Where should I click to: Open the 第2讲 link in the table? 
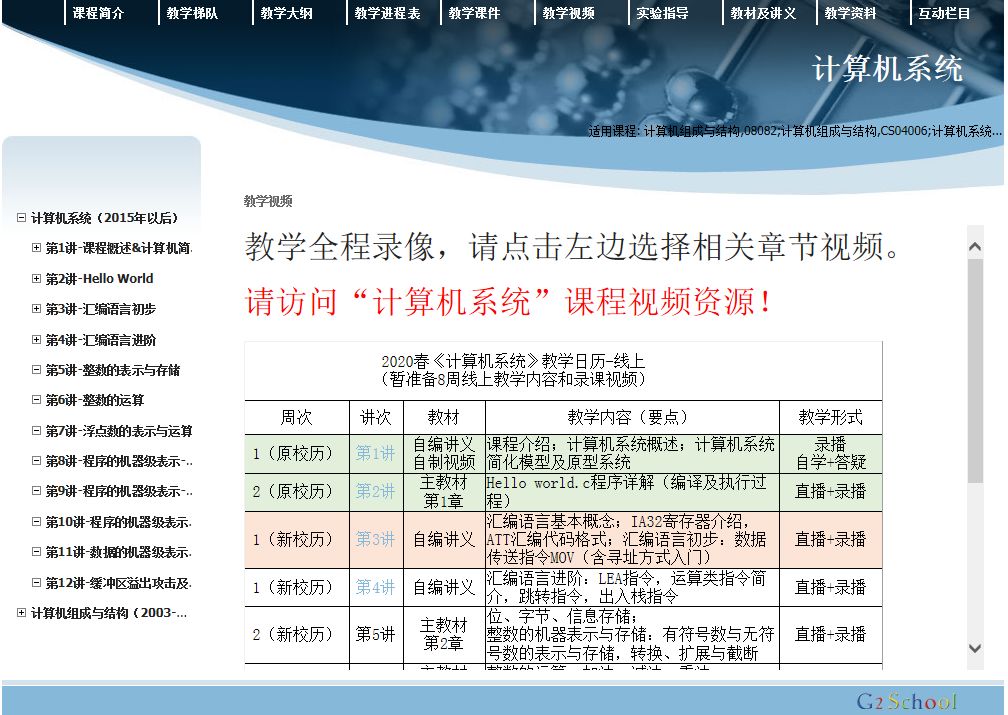(x=375, y=491)
